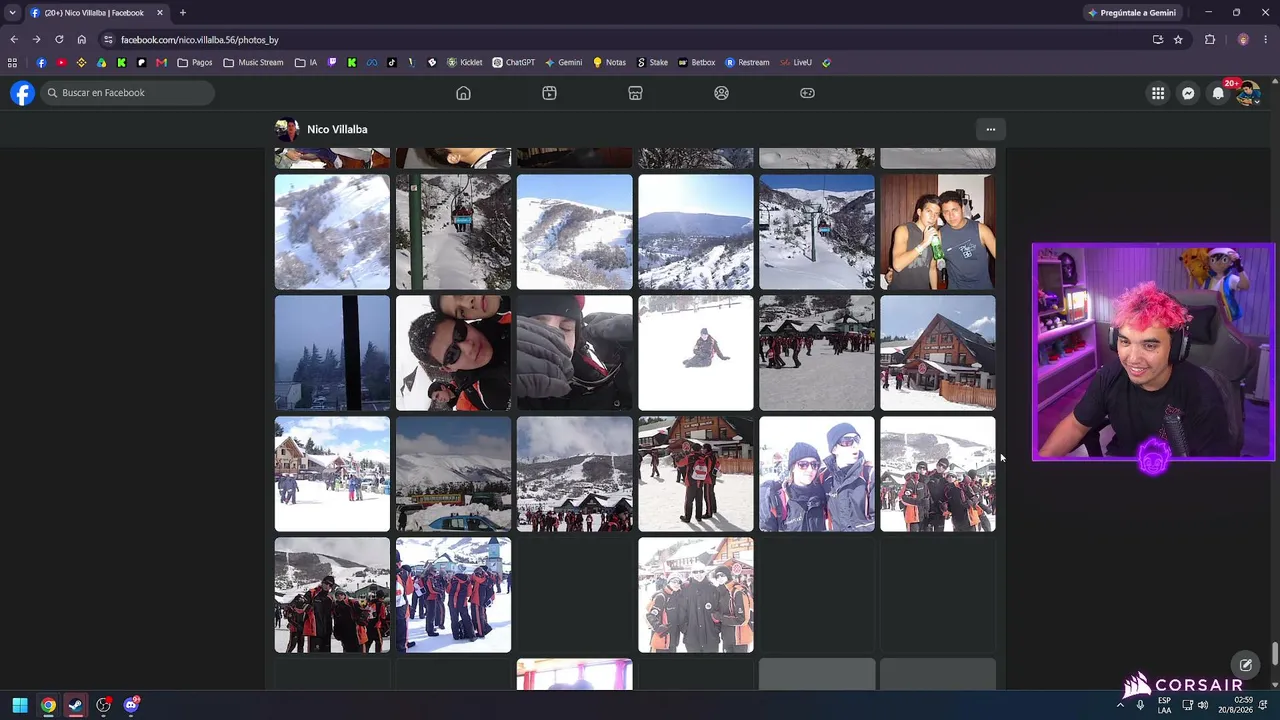Open the Kicklet bookmark
1280x720 pixels.
[465, 62]
